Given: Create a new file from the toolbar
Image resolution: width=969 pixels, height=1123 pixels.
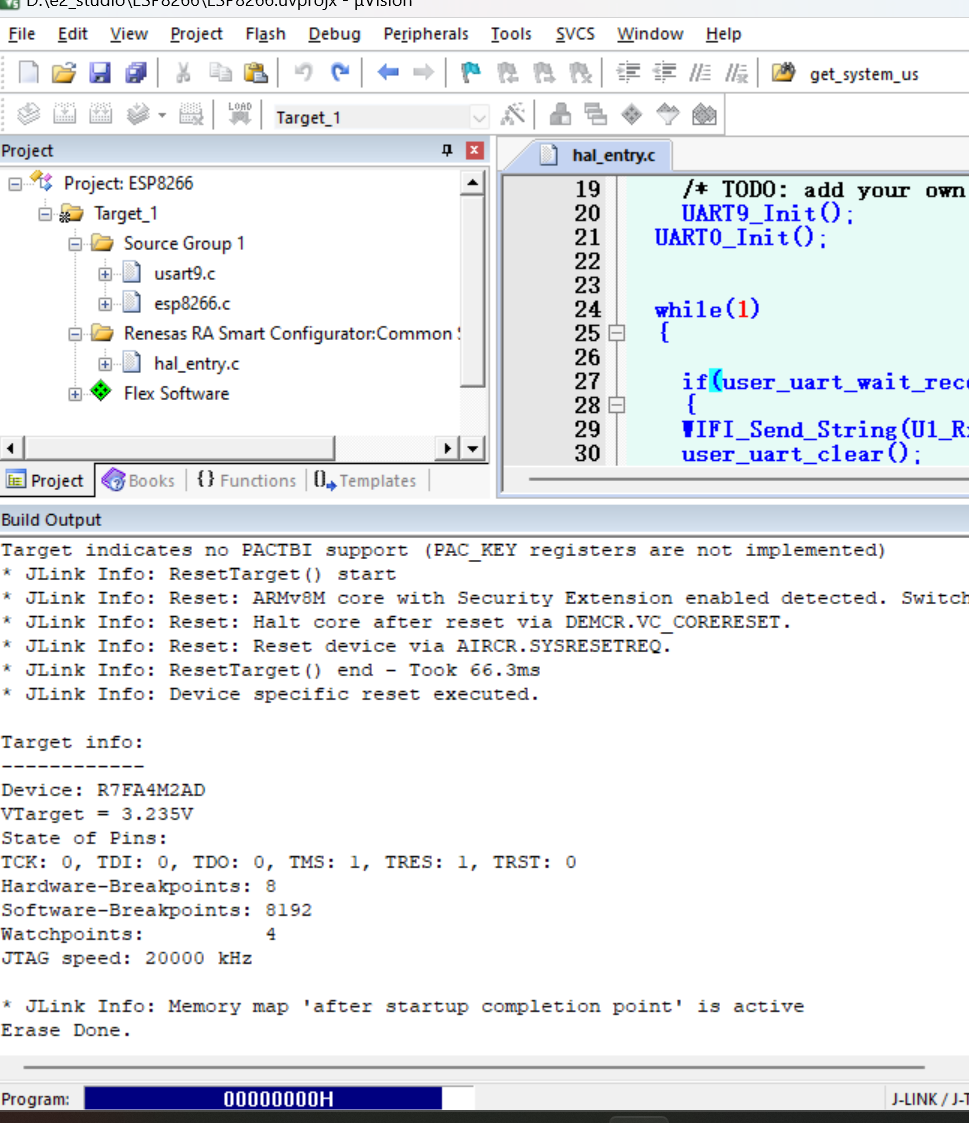Looking at the screenshot, I should pos(28,72).
